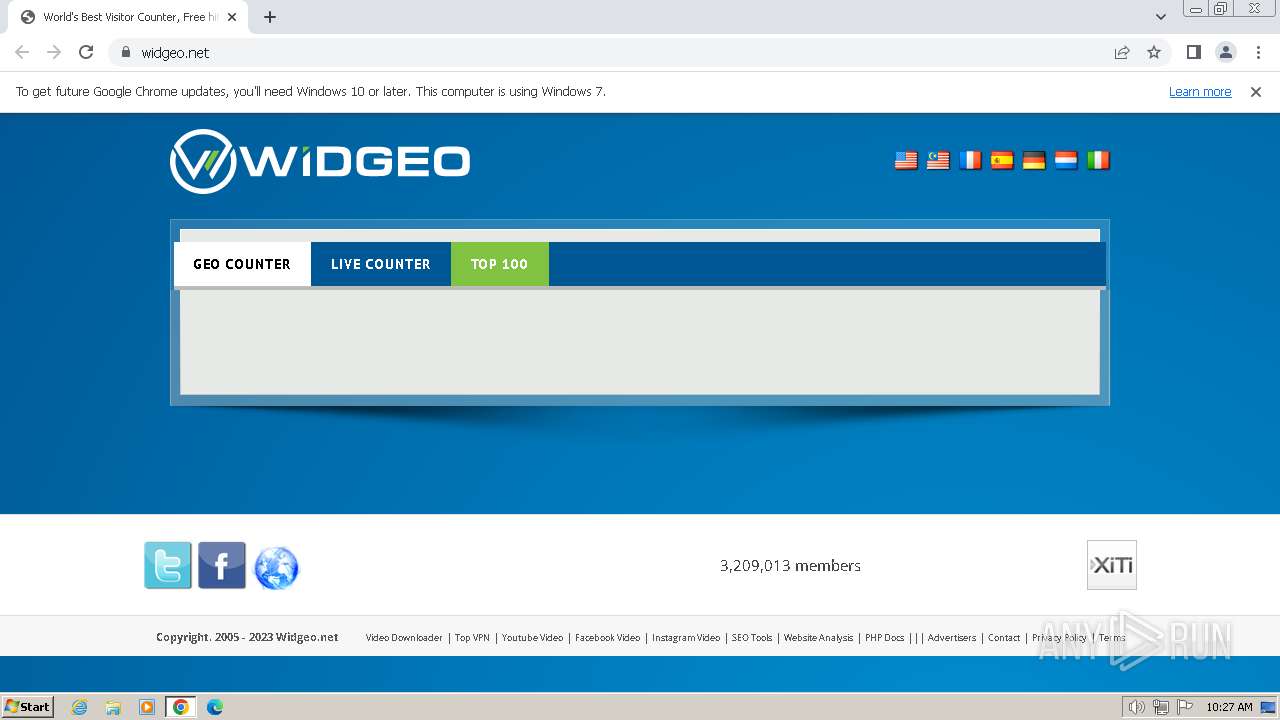The height and width of the screenshot is (720, 1280).
Task: Close the Widgeo browser tab
Action: [232, 17]
